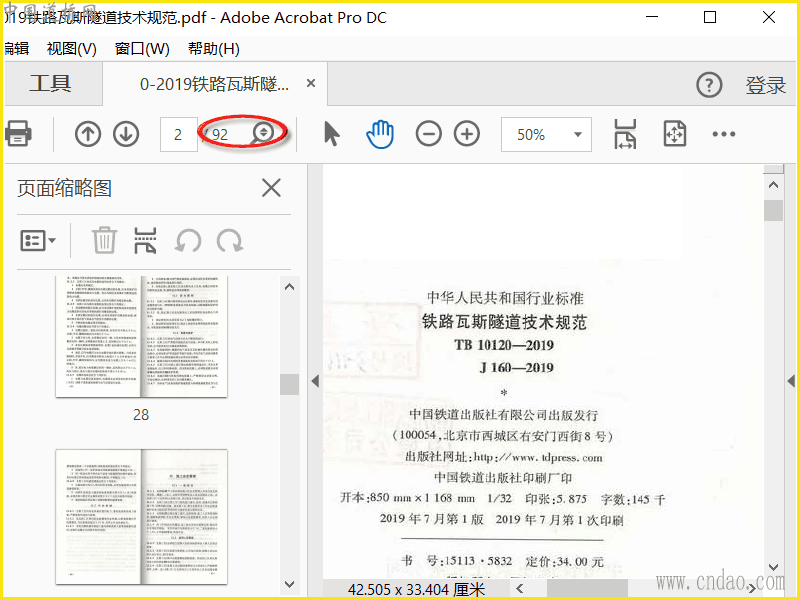Click the thumbnails panel scrollbar handle
This screenshot has width=800, height=600.
click(x=289, y=384)
